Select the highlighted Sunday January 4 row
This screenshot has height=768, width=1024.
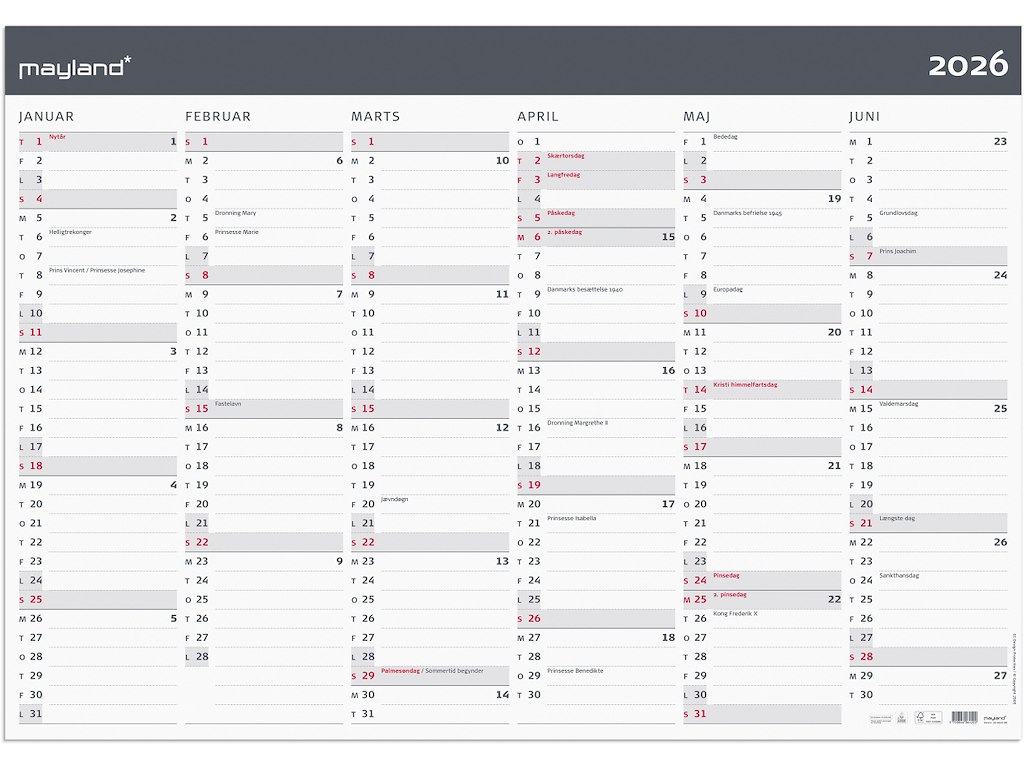[97, 199]
